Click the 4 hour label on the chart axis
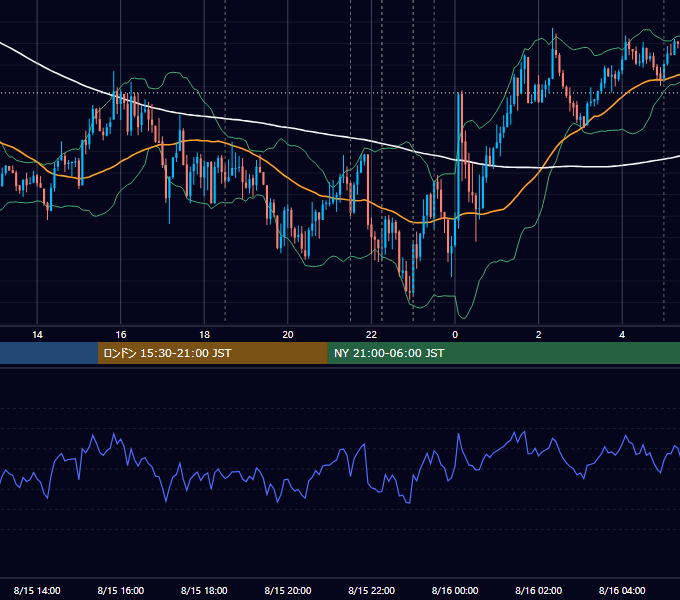 coord(622,335)
